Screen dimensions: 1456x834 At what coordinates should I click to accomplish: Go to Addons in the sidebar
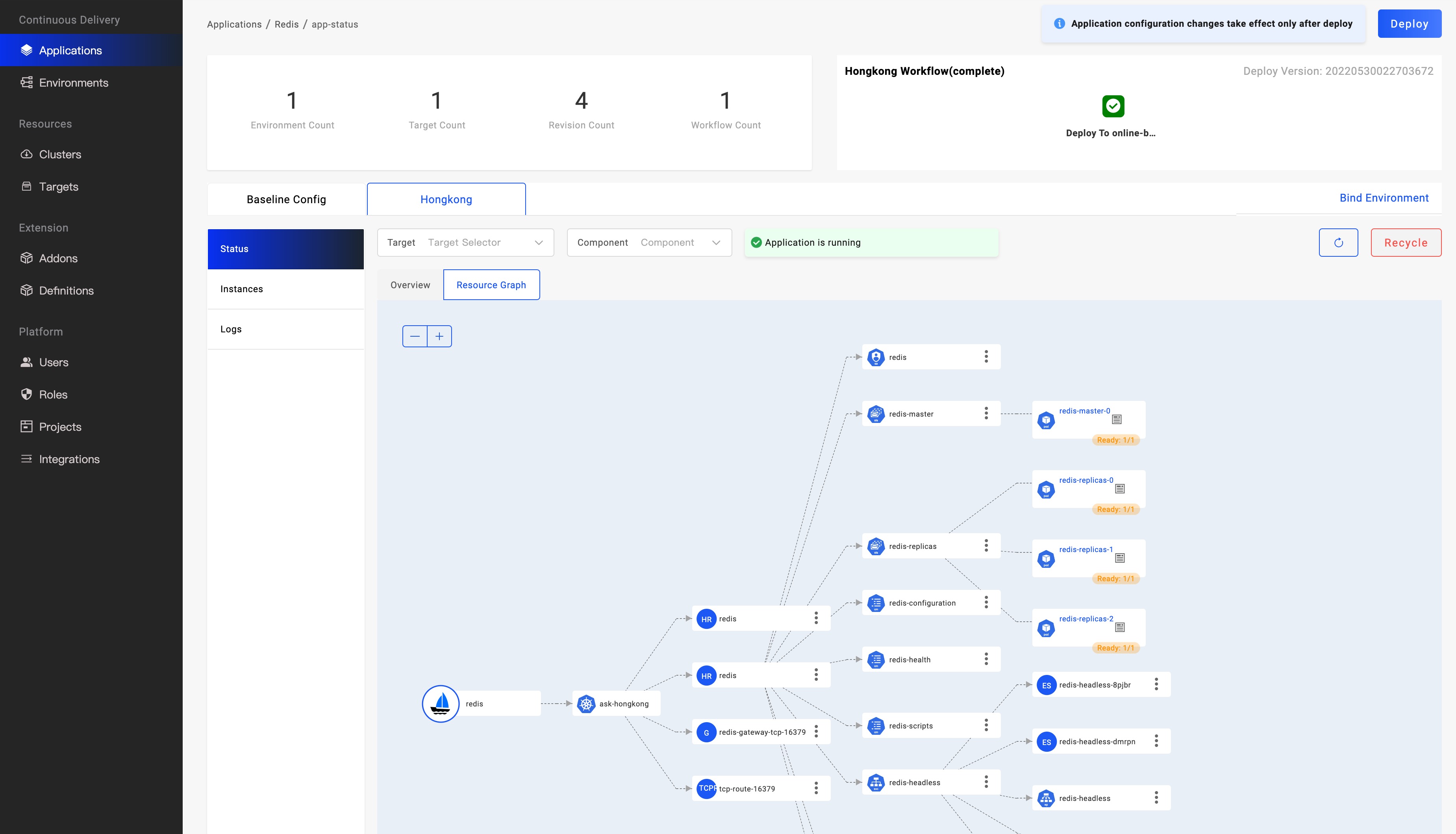point(58,258)
